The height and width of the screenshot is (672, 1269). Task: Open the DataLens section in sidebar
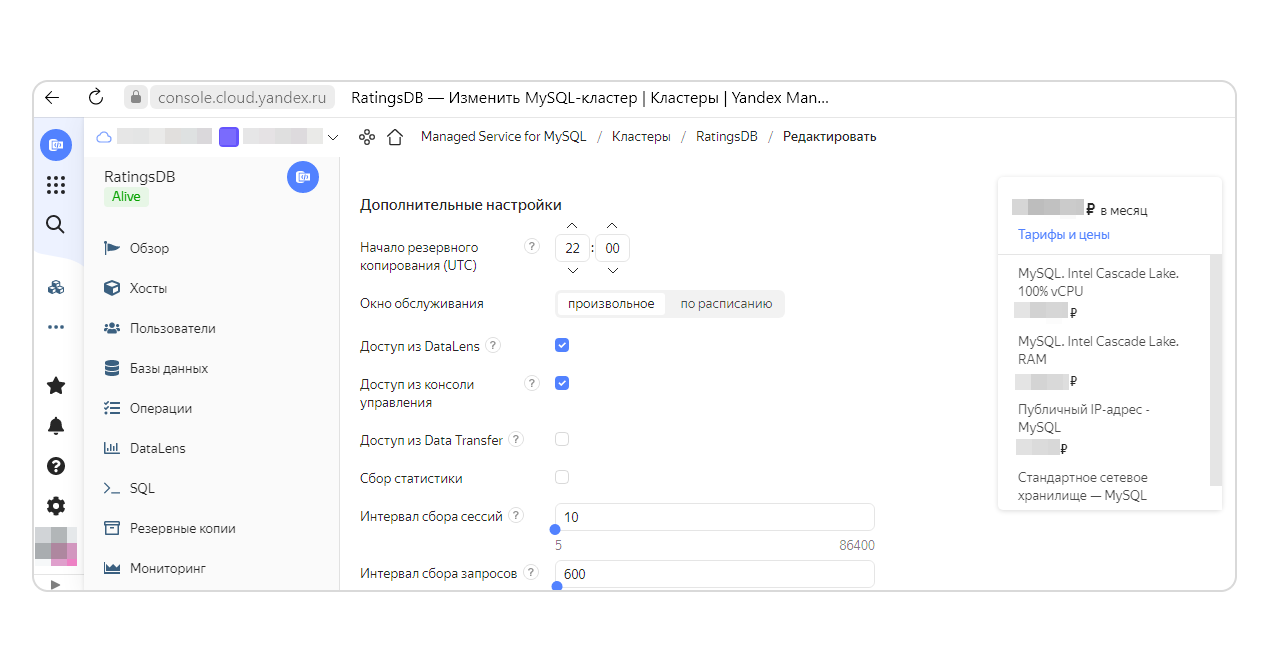pyautogui.click(x=157, y=448)
